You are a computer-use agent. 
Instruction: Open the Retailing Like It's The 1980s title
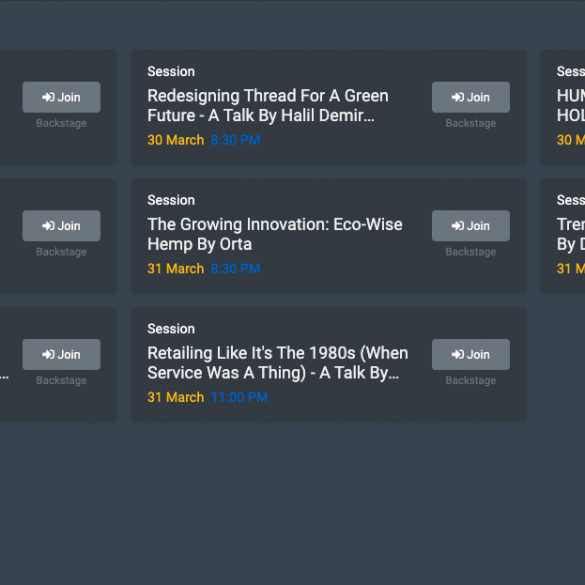278,363
